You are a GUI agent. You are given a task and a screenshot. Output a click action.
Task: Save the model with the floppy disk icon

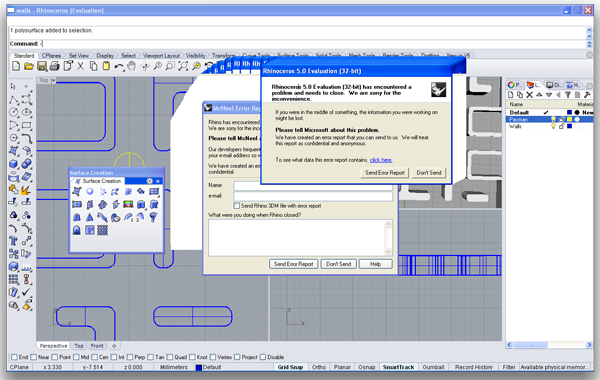[x=42, y=66]
